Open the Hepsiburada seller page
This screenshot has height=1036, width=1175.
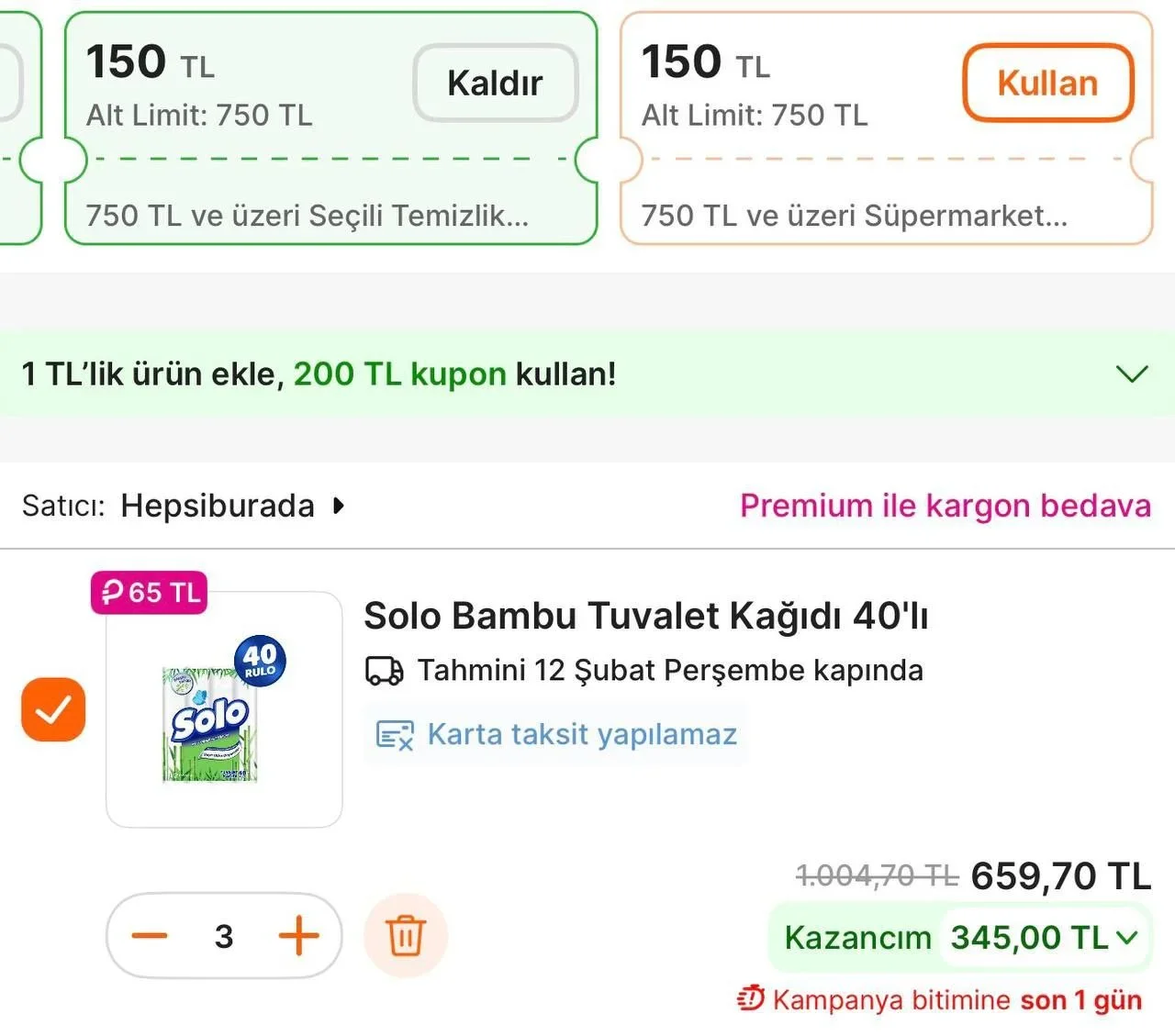pos(218,506)
